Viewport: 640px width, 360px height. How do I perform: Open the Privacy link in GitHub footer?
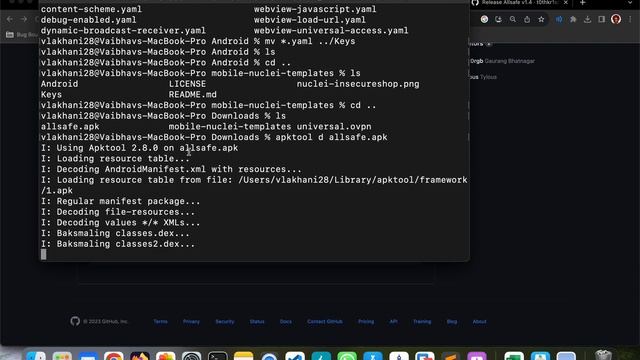tap(191, 322)
